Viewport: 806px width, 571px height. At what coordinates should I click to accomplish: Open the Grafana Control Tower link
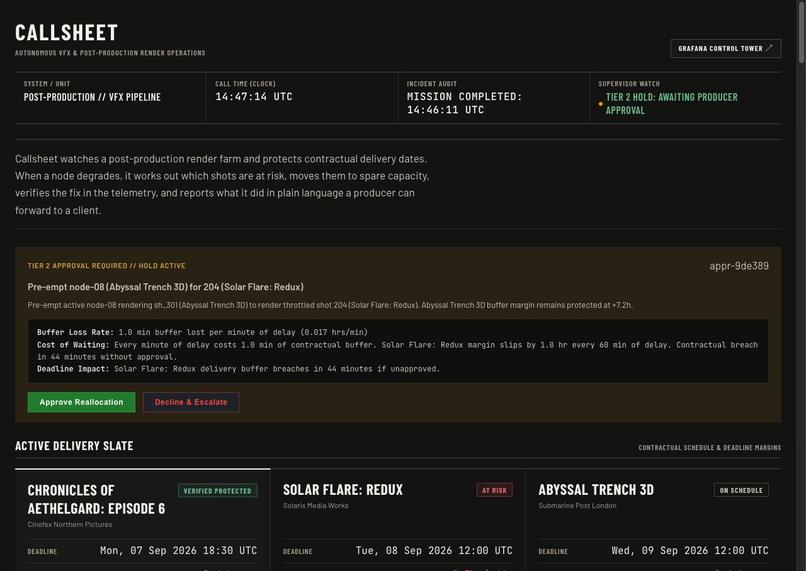point(725,48)
